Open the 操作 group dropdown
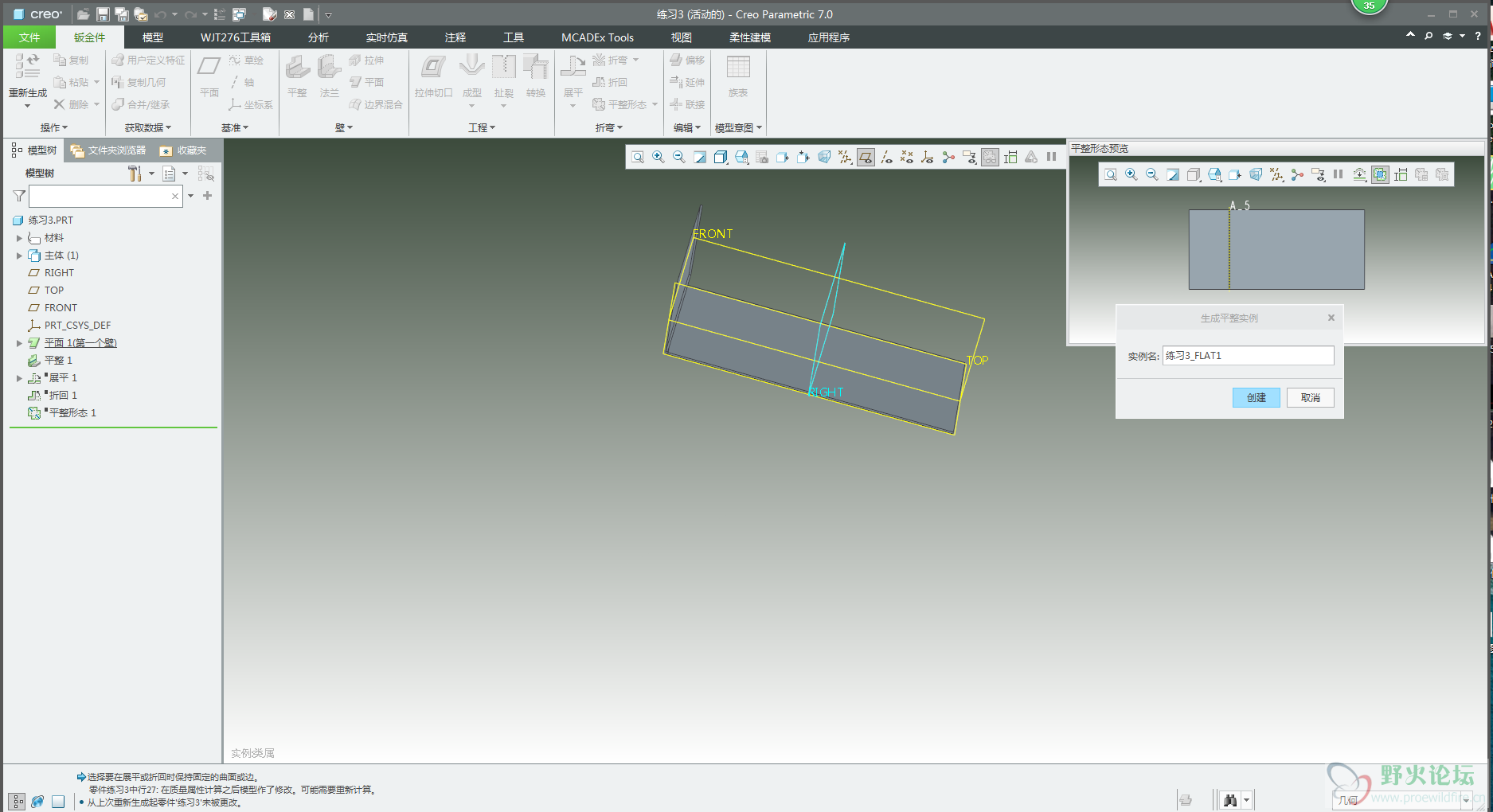 (x=54, y=127)
